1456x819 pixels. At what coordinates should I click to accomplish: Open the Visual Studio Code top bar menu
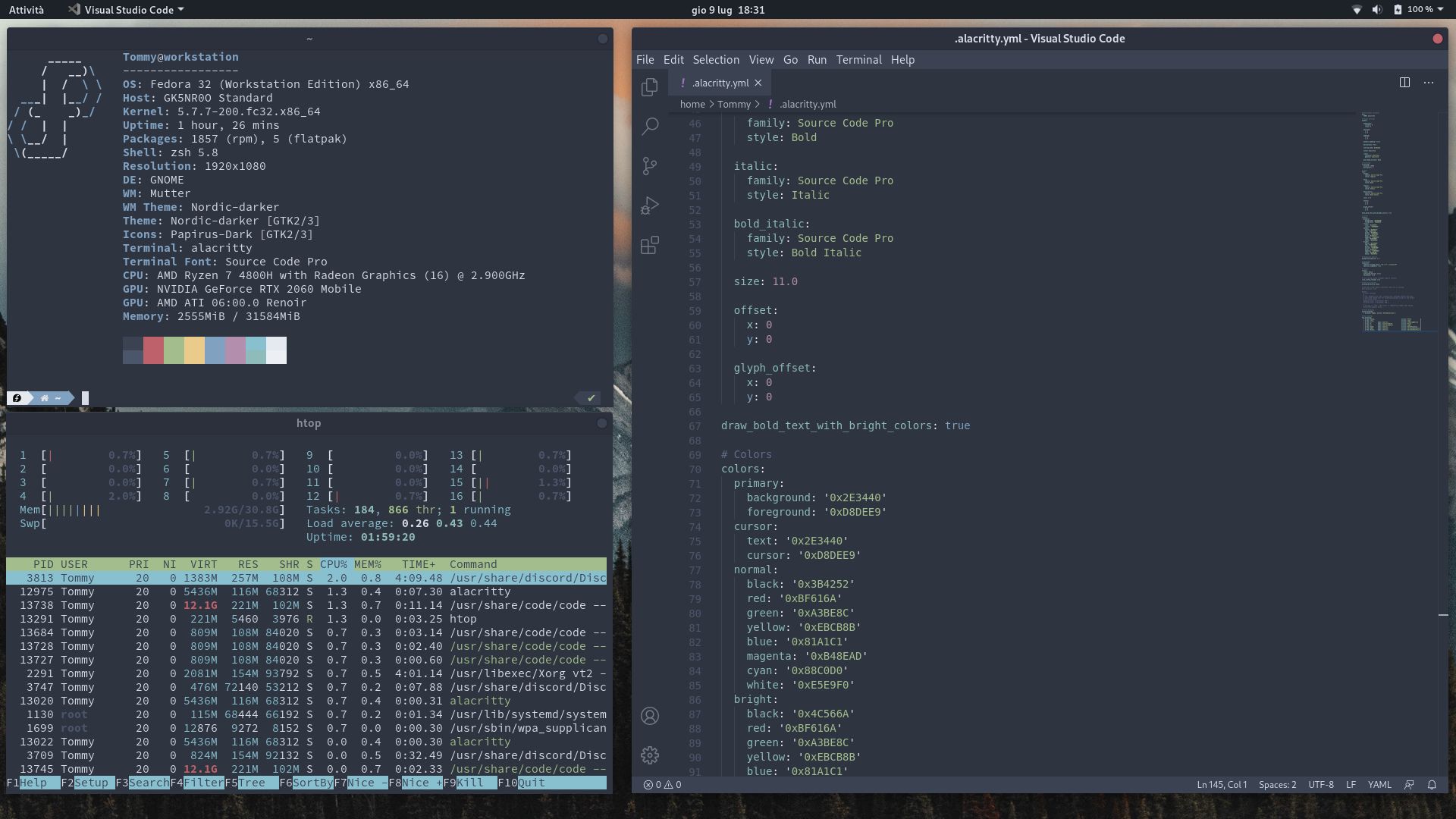[x=124, y=10]
